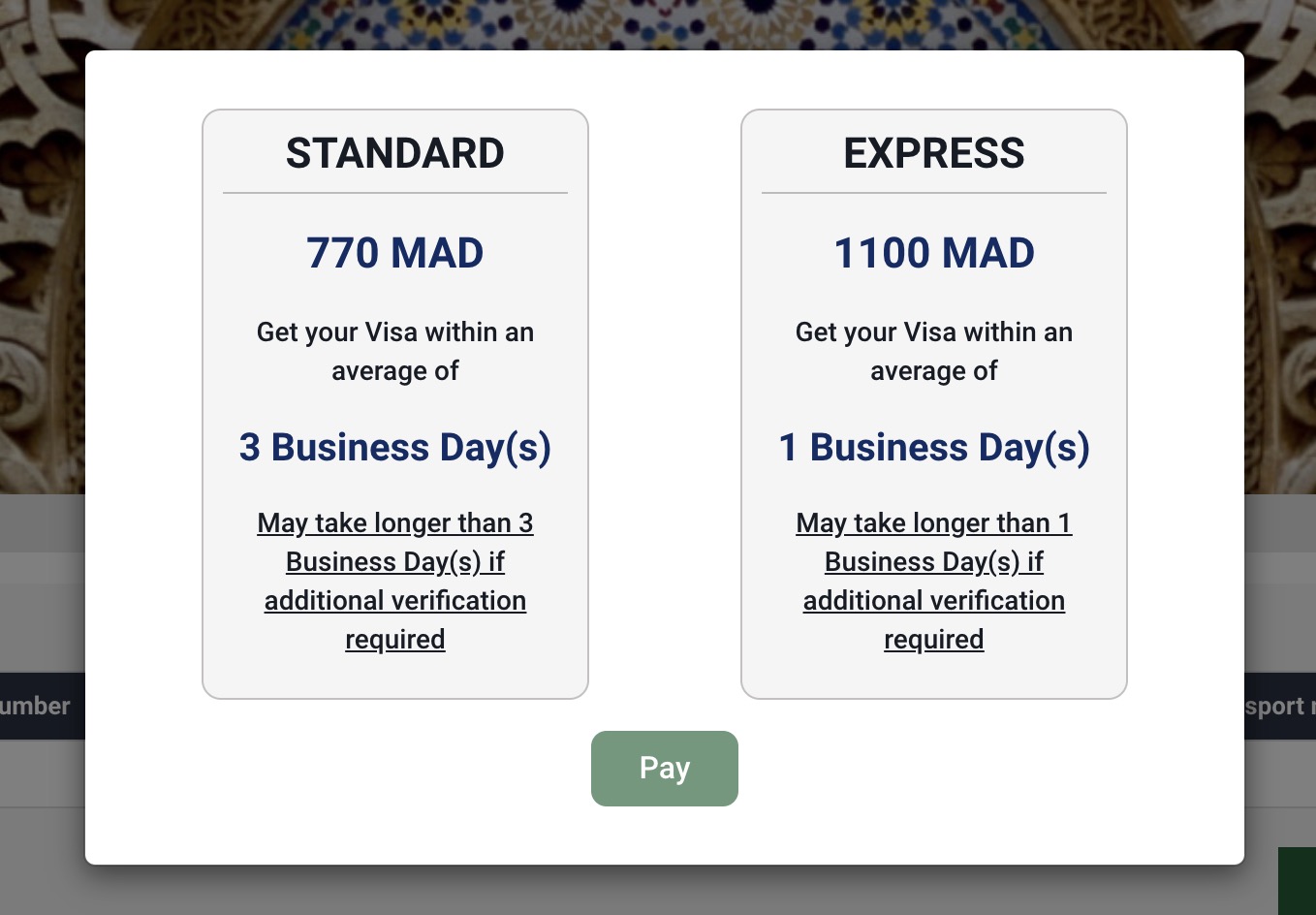Select the EXPRESS plan heading
Image resolution: width=1316 pixels, height=915 pixels.
[933, 153]
